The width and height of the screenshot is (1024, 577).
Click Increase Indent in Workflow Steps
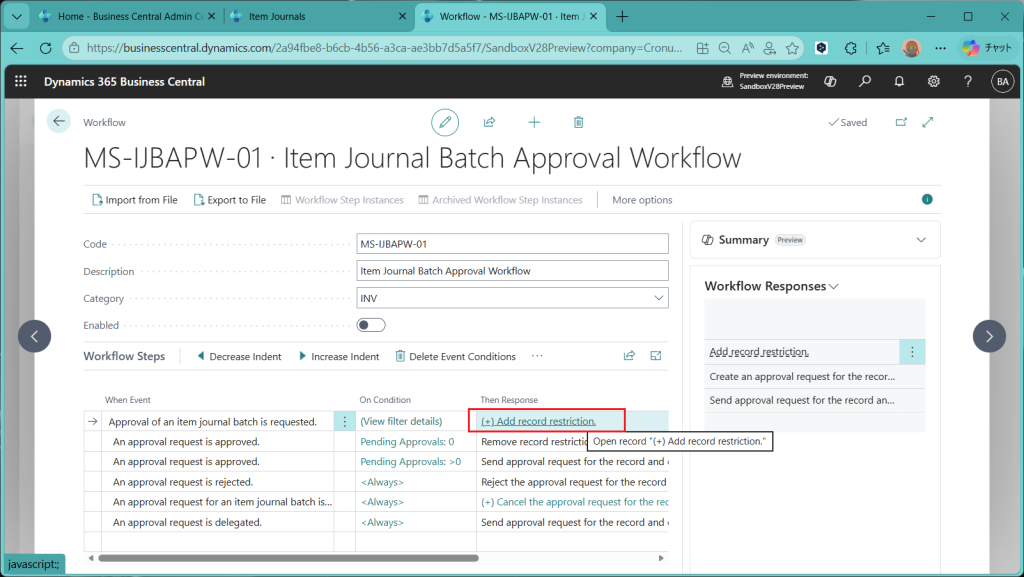coord(339,356)
